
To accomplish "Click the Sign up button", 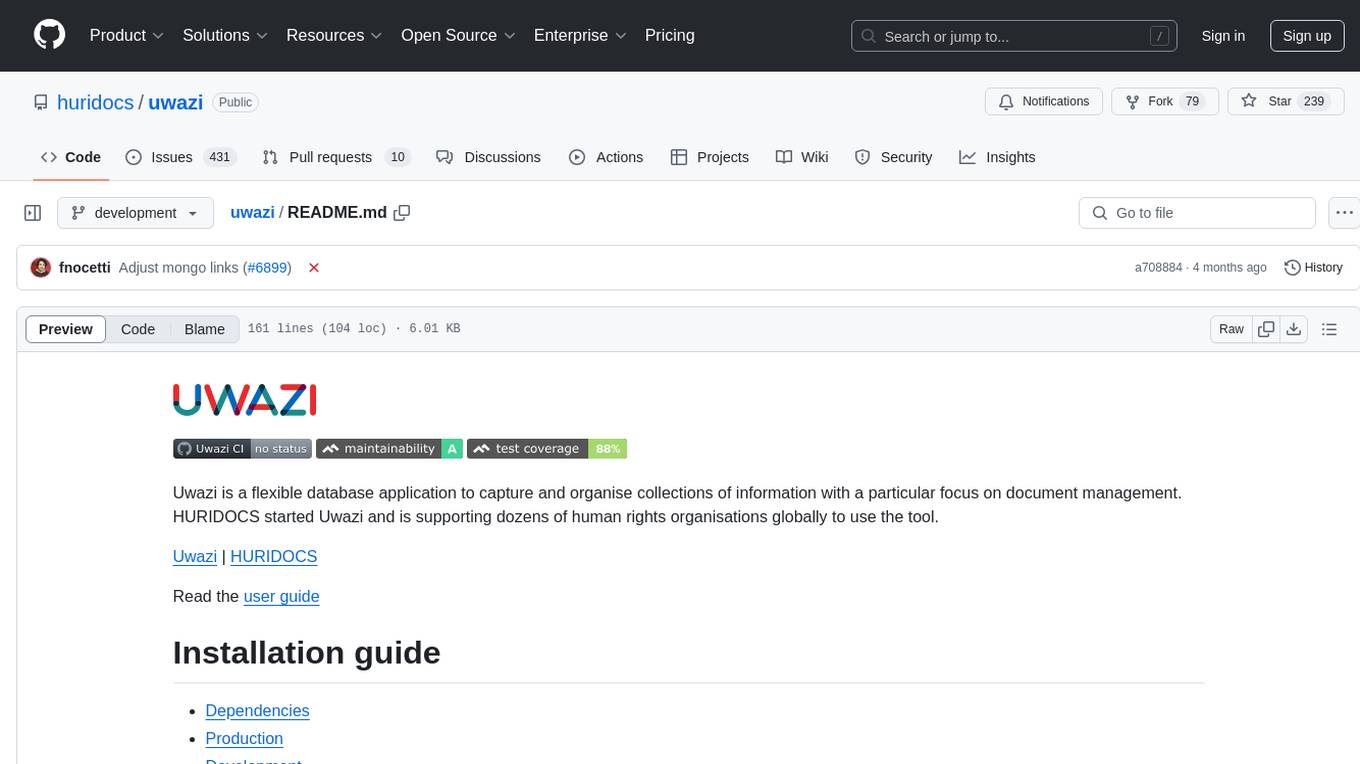I will pyautogui.click(x=1307, y=36).
